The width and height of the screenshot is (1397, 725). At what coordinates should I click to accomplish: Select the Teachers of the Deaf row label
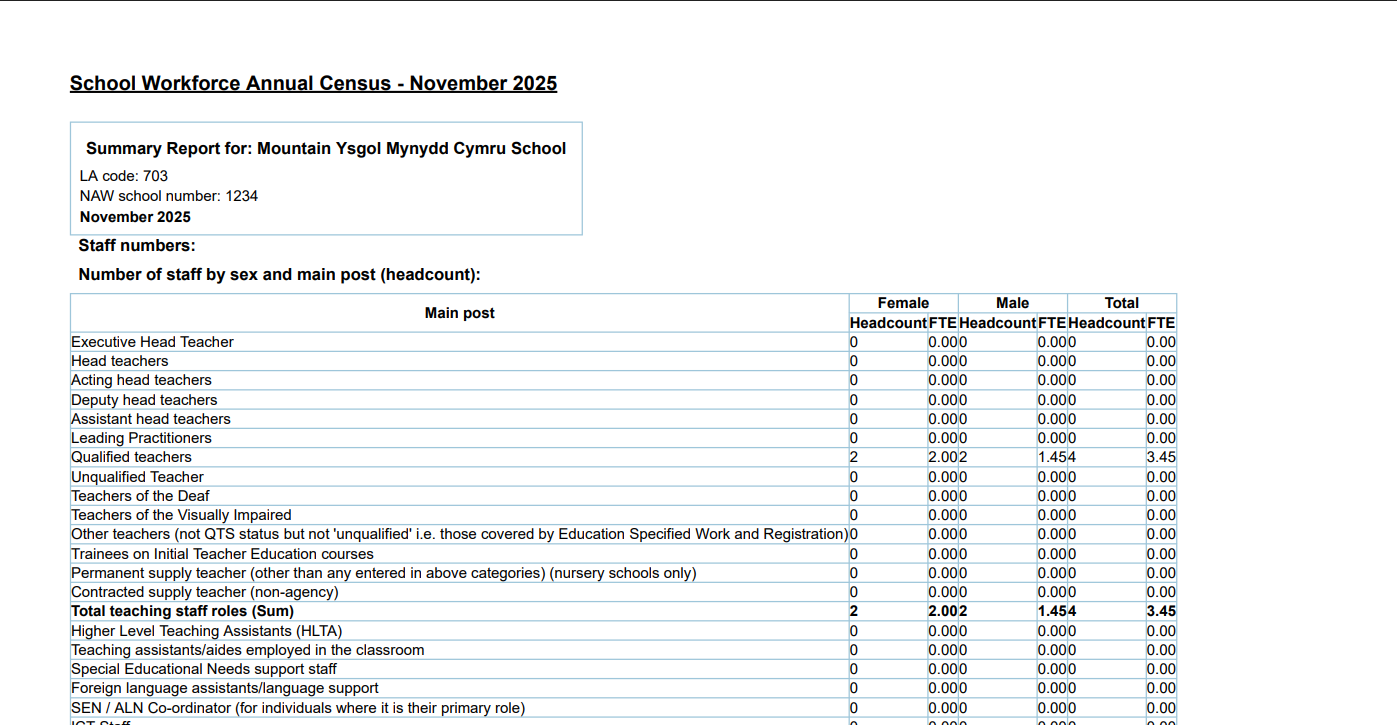point(140,496)
